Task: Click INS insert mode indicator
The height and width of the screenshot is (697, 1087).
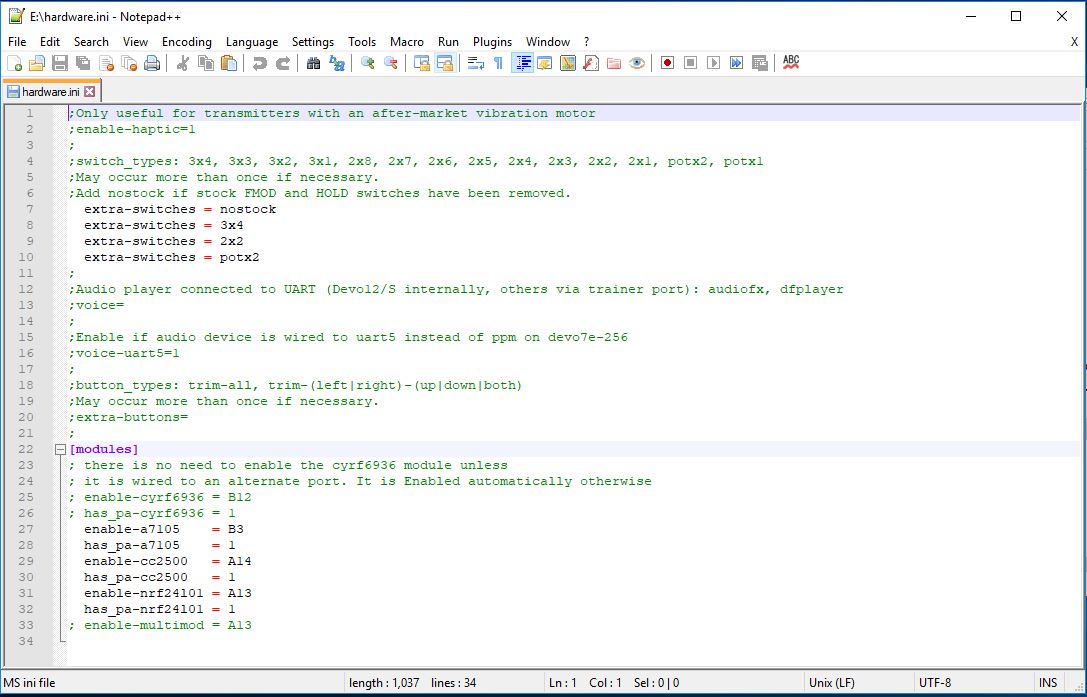Action: [x=1047, y=683]
